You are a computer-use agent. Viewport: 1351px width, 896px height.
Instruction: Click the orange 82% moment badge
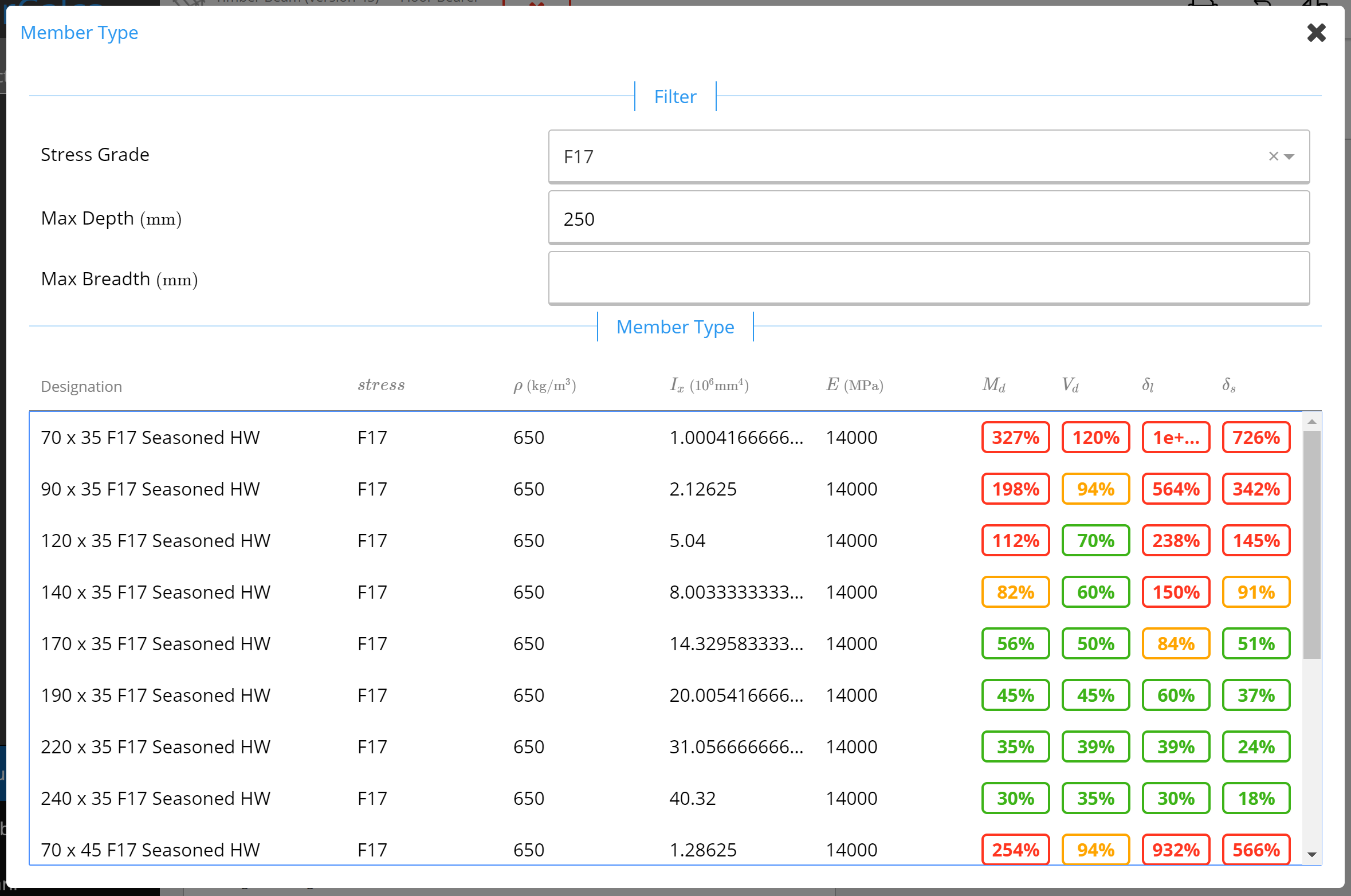1015,592
